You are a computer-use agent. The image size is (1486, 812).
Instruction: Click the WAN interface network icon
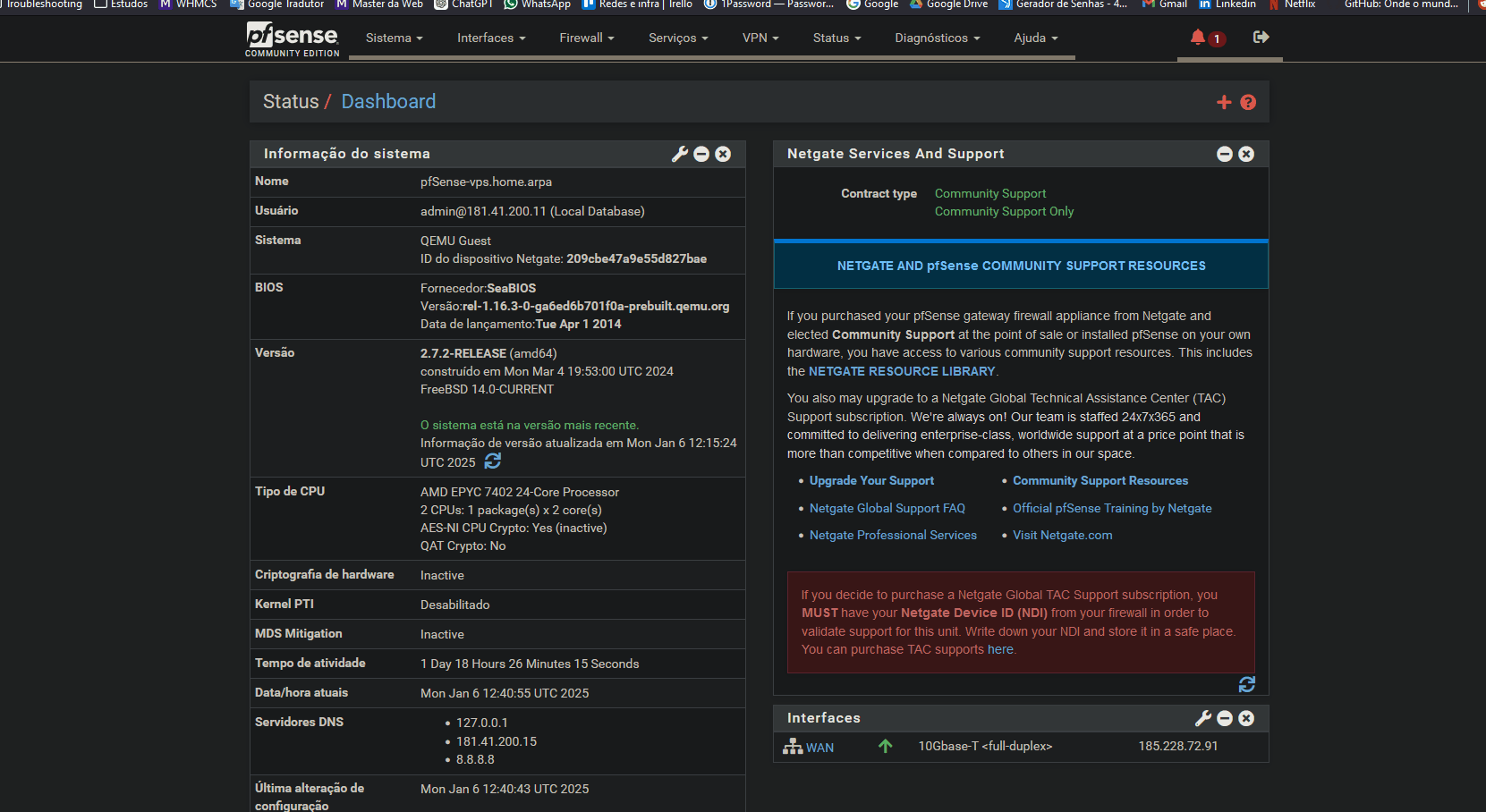tap(793, 746)
